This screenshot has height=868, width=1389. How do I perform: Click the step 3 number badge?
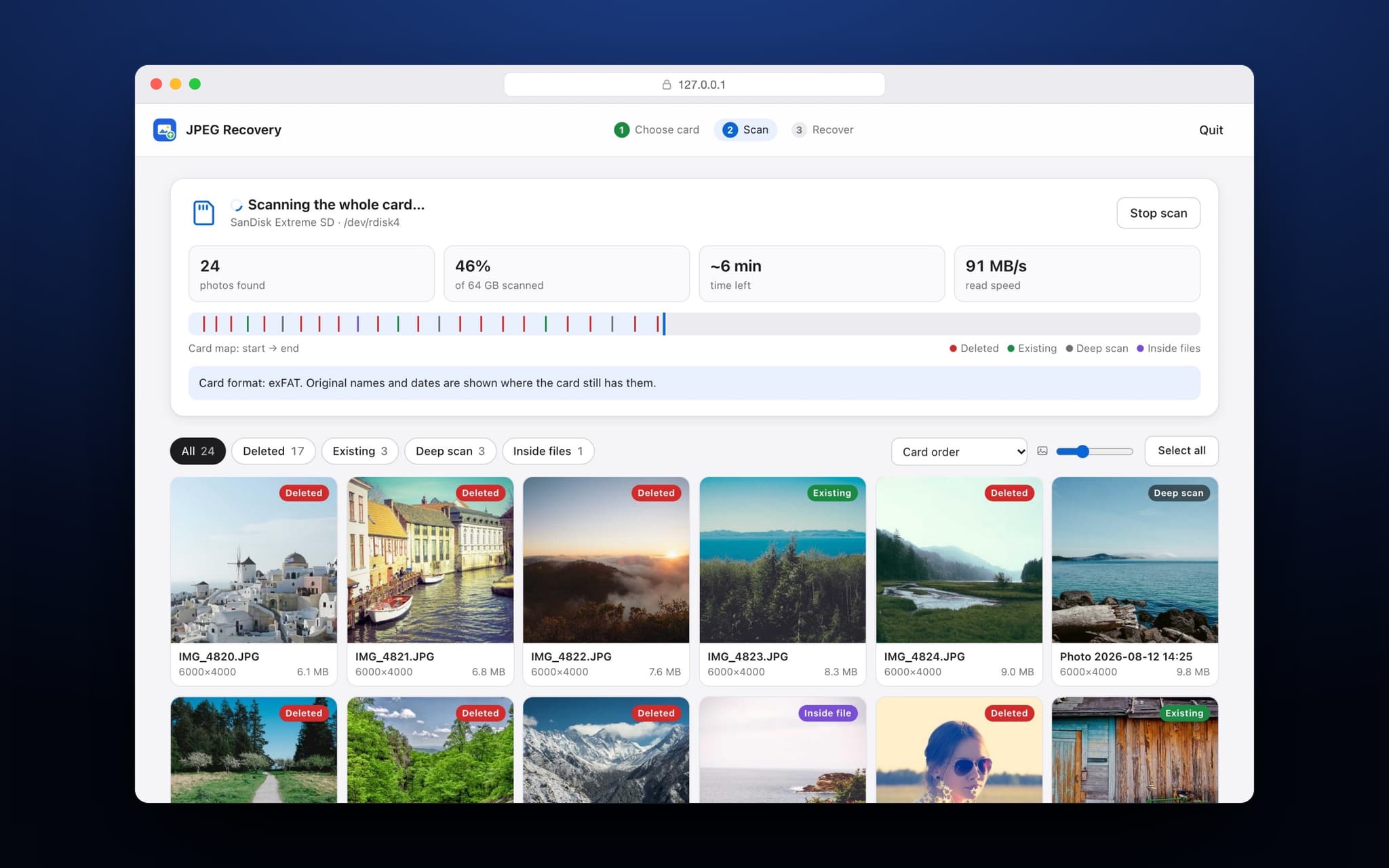pyautogui.click(x=799, y=130)
